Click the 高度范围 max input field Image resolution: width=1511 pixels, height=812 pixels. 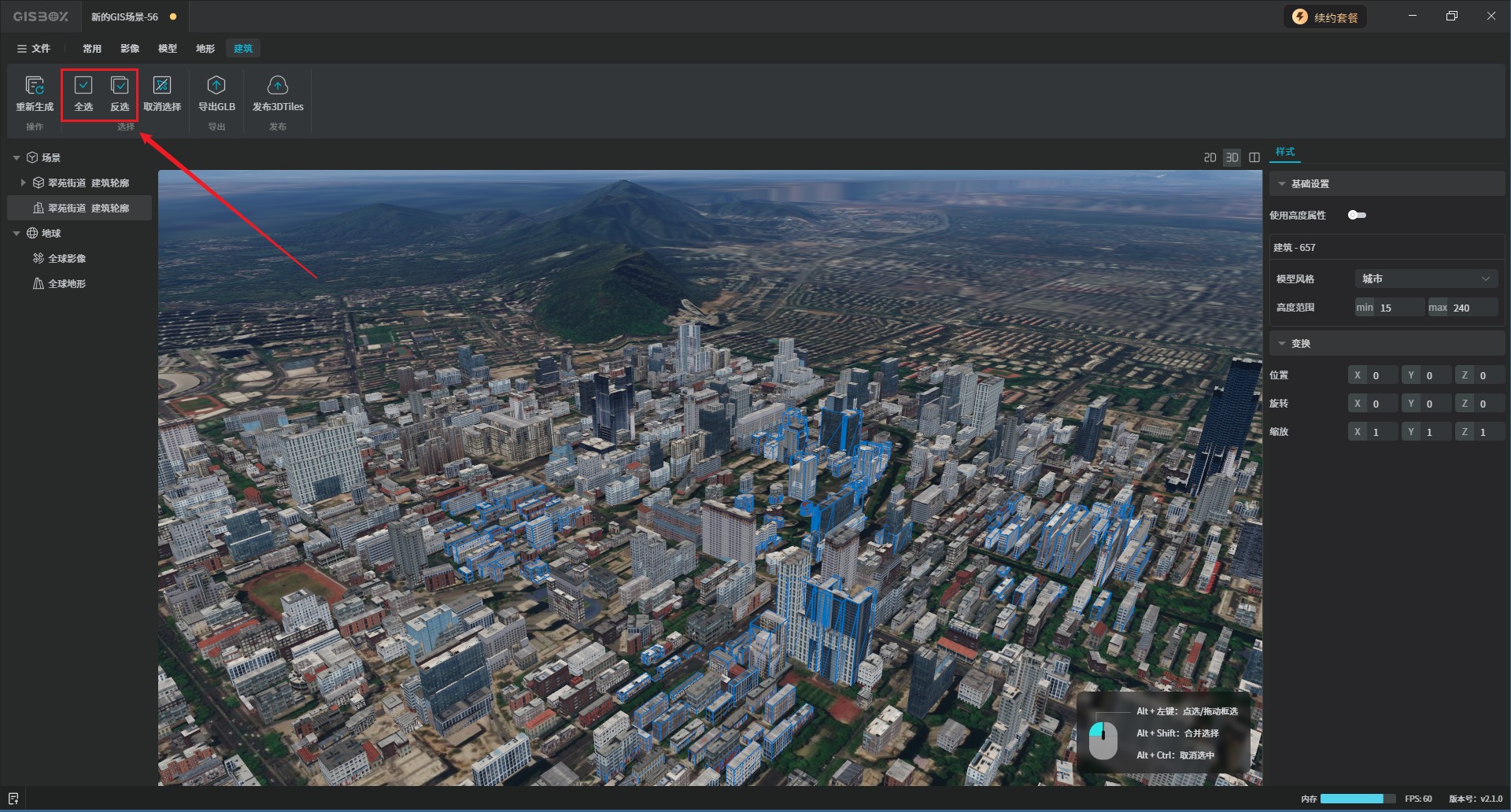(1472, 308)
